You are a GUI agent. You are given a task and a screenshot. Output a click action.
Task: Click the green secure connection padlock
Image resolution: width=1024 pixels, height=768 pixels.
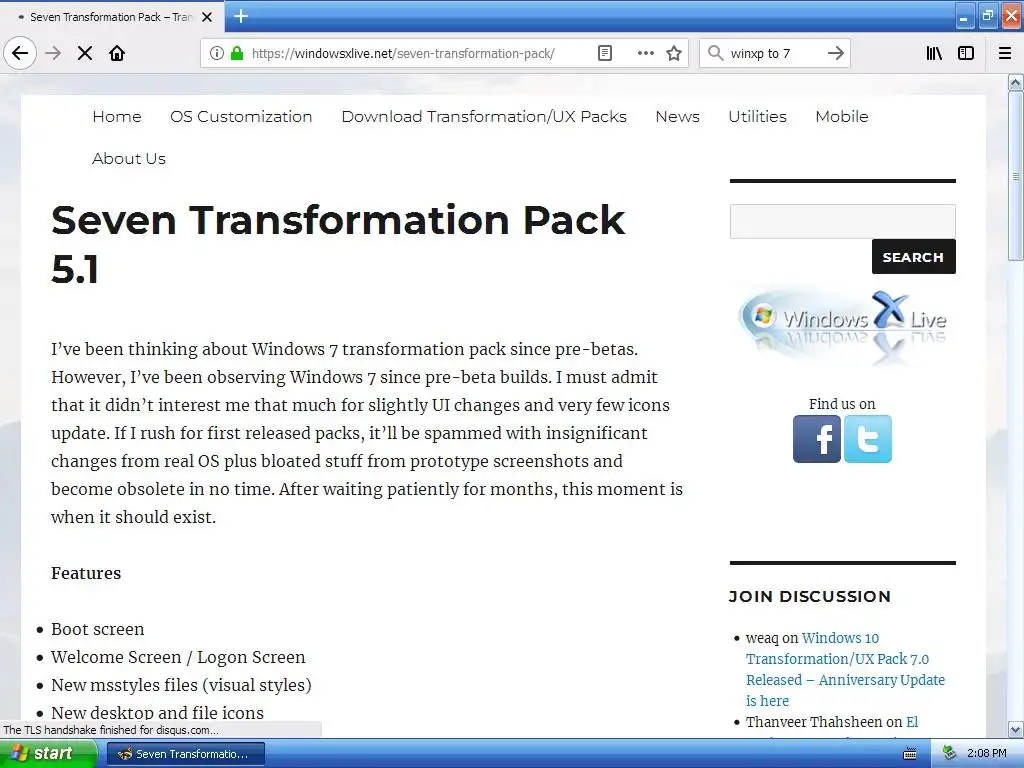point(237,53)
